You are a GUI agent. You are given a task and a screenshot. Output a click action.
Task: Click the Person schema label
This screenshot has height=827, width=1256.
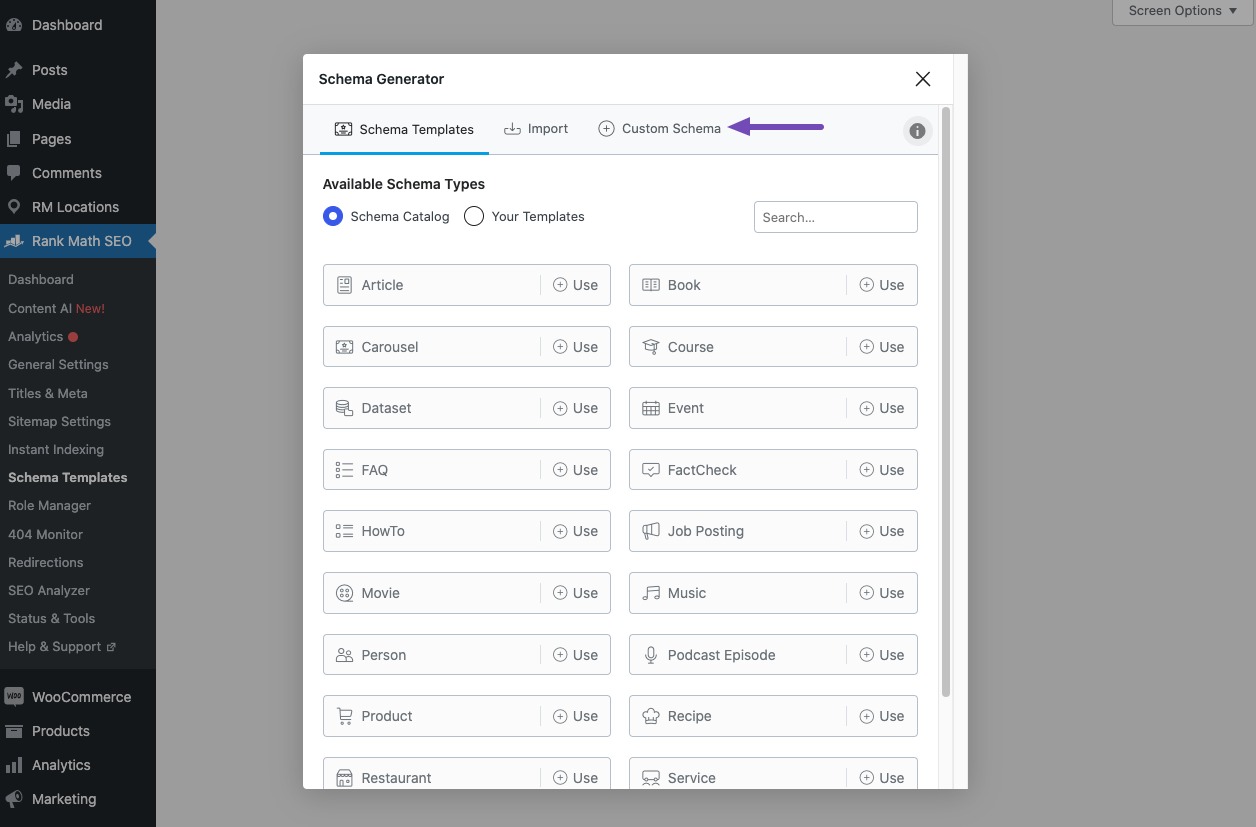click(384, 655)
